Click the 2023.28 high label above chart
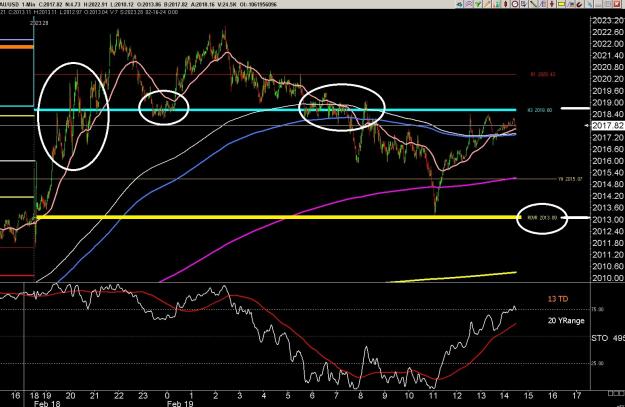Image resolution: width=625 pixels, height=407 pixels. click(41, 23)
